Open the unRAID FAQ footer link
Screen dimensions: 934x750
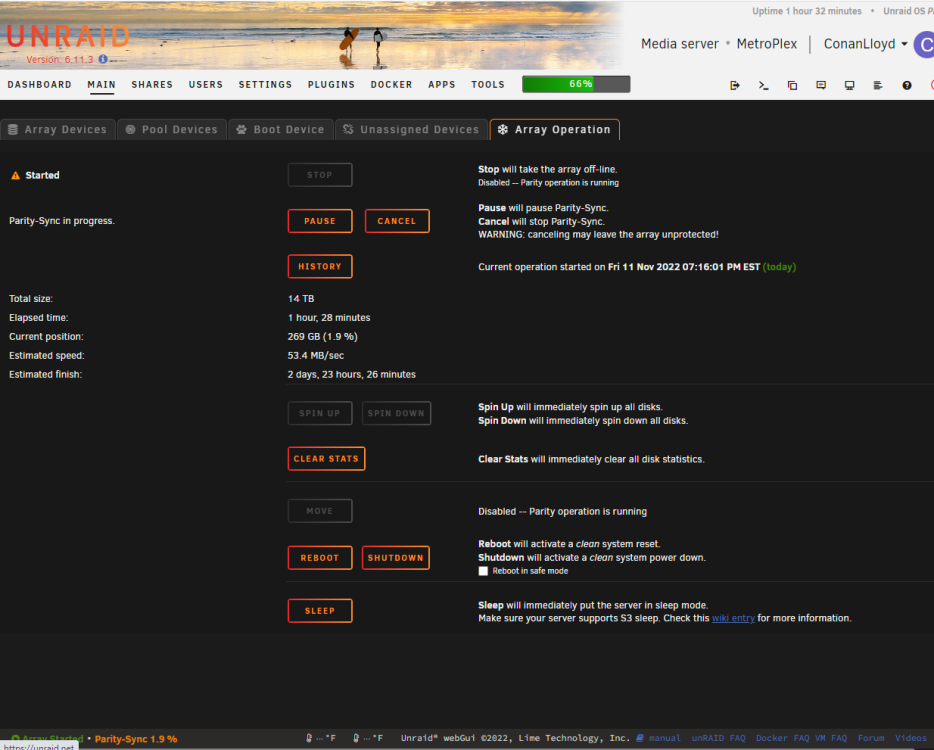[718, 738]
